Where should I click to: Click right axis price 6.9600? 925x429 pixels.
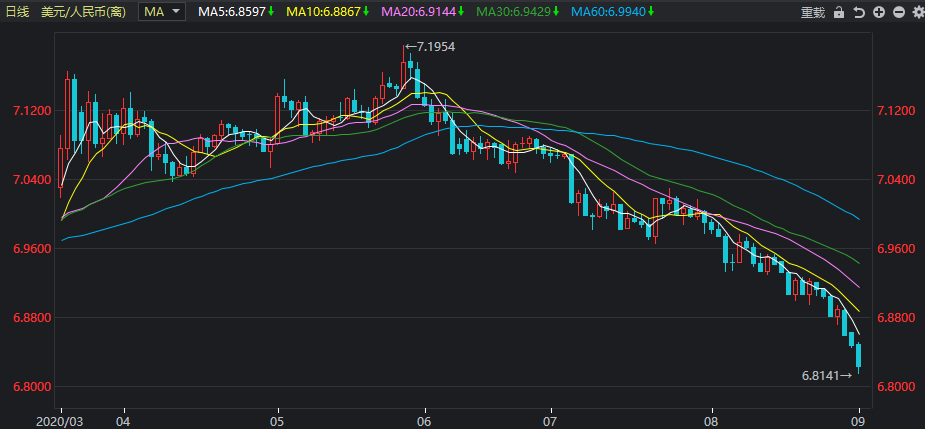897,248
